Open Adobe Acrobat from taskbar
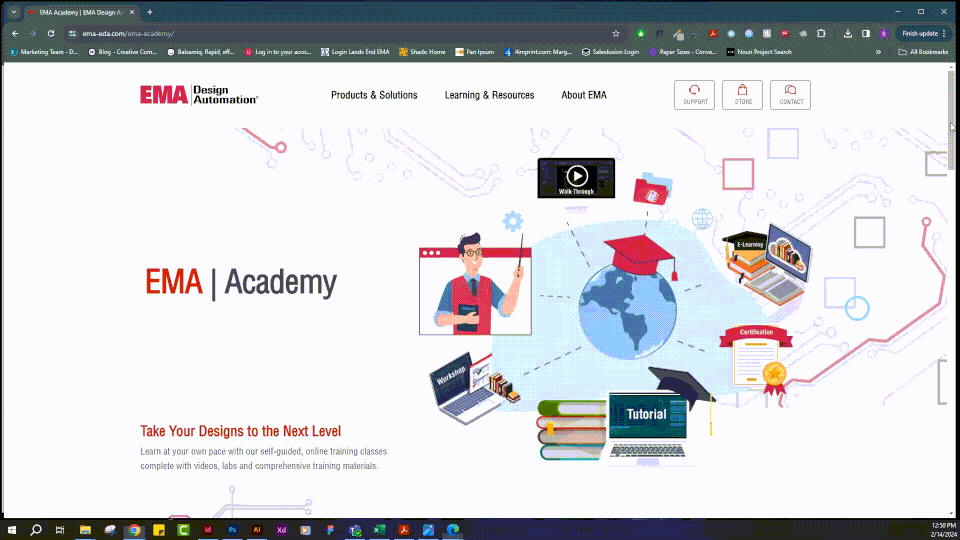 click(x=403, y=530)
